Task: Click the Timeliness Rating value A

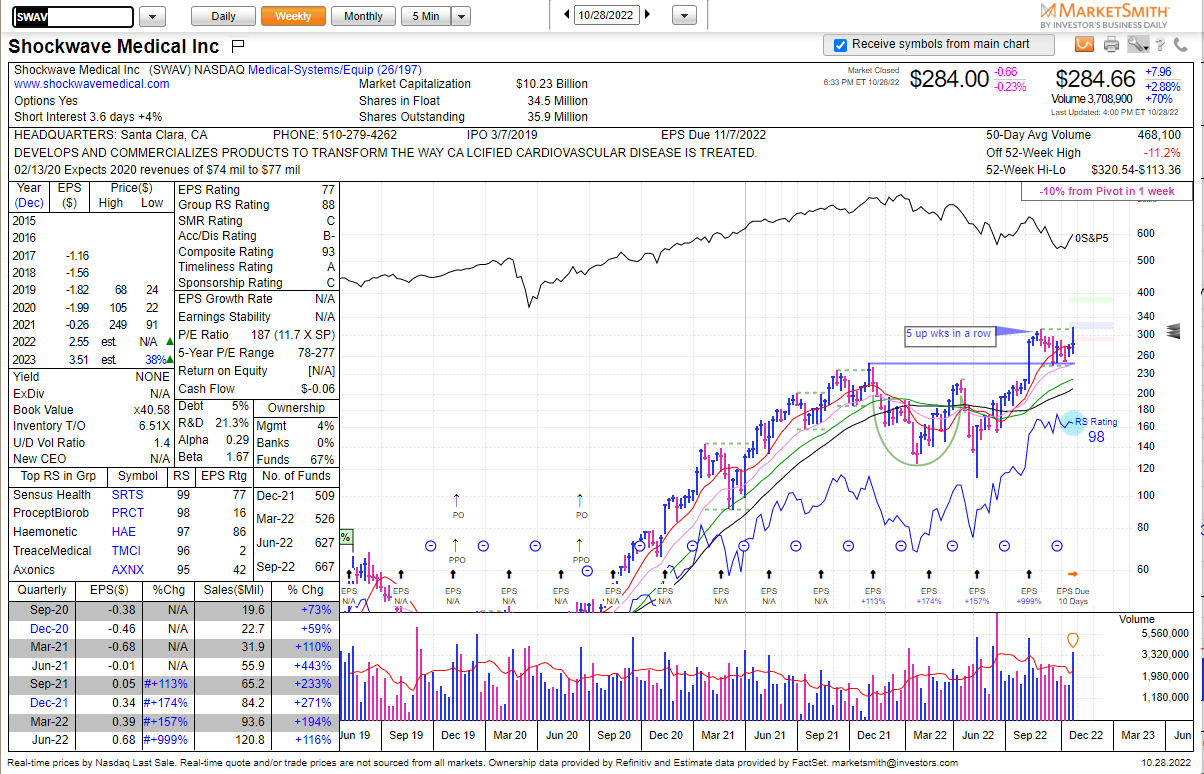Action: (x=331, y=267)
